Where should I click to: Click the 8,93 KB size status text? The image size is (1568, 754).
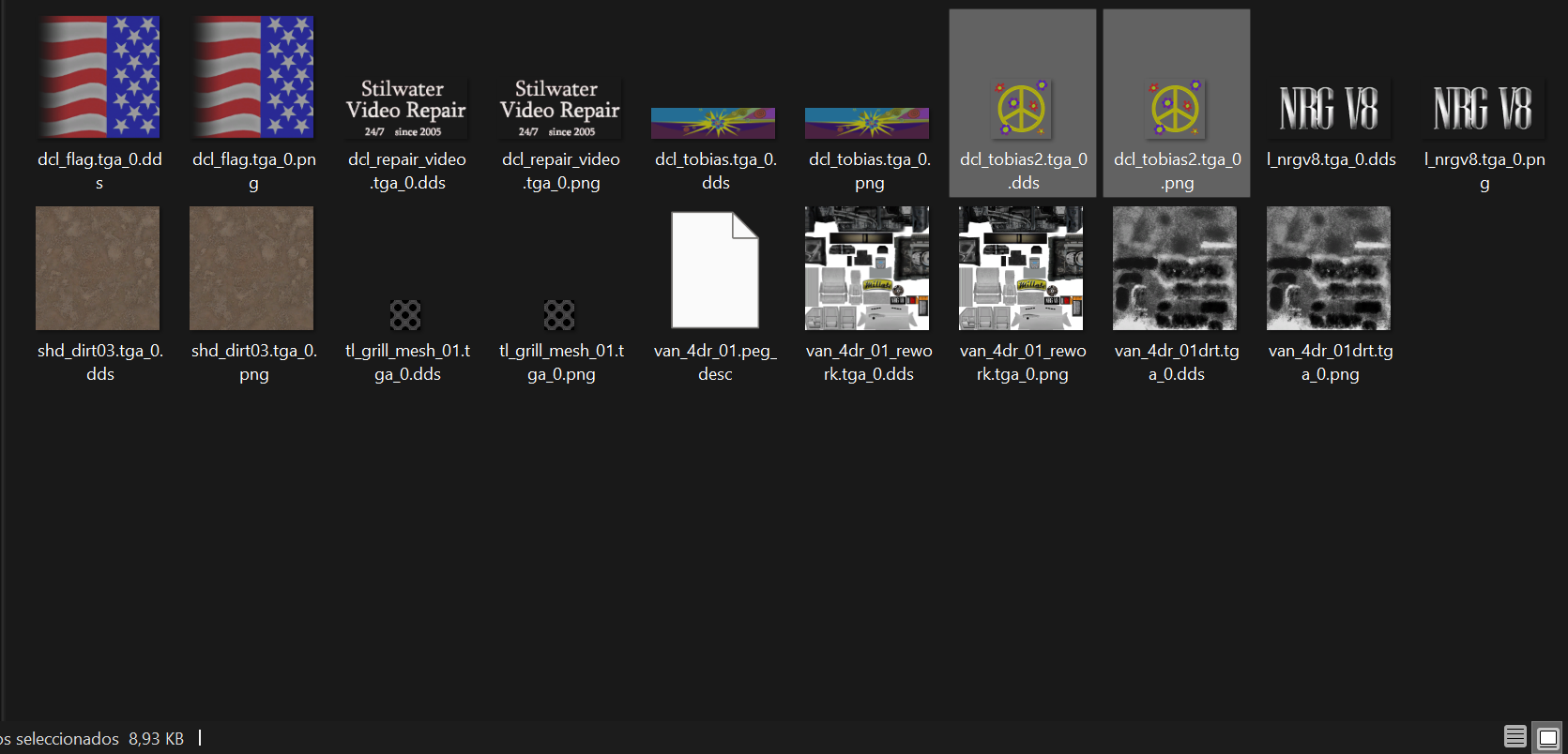156,739
